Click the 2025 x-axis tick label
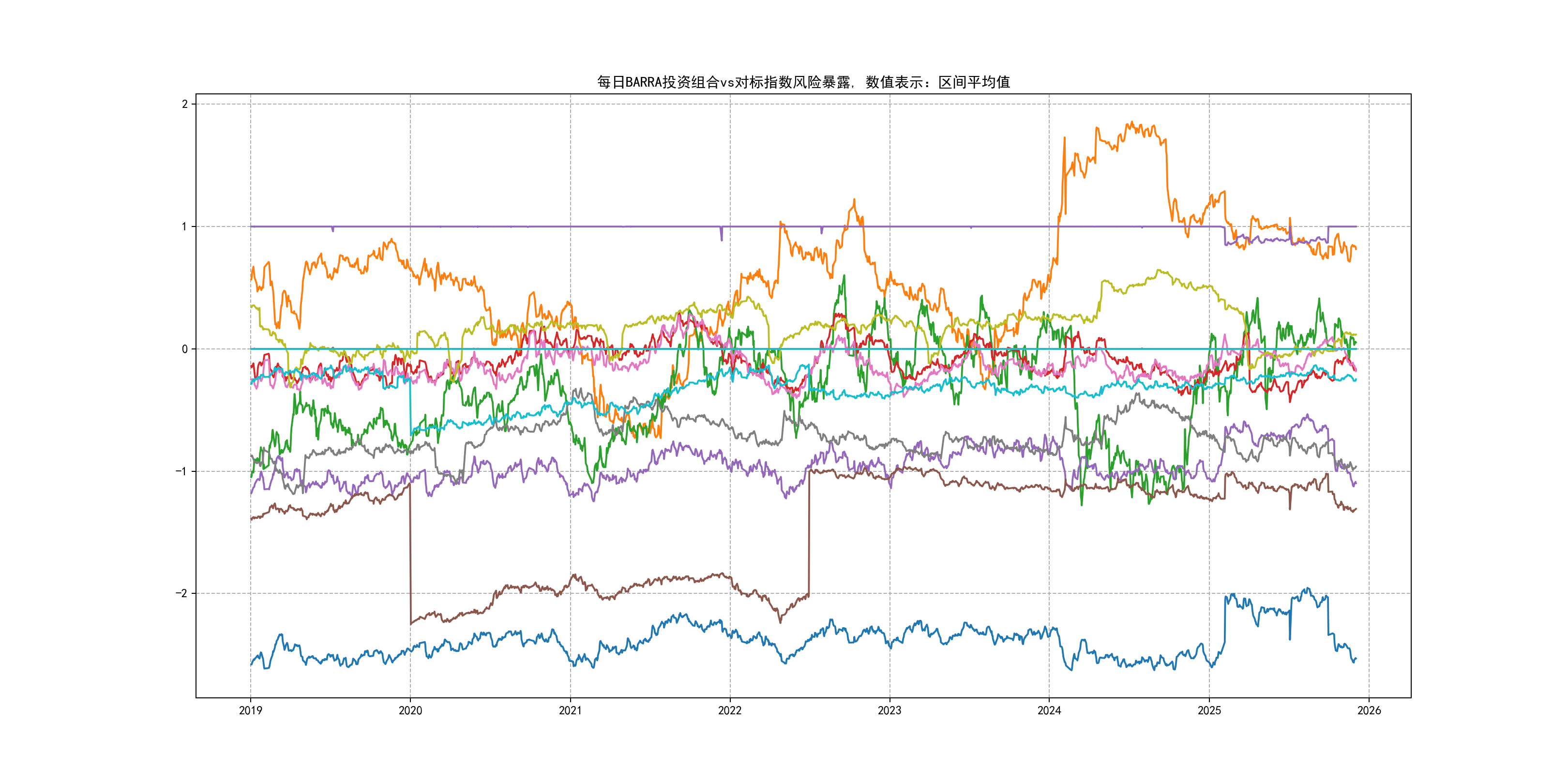This screenshot has width=1568, height=784. 1209,710
